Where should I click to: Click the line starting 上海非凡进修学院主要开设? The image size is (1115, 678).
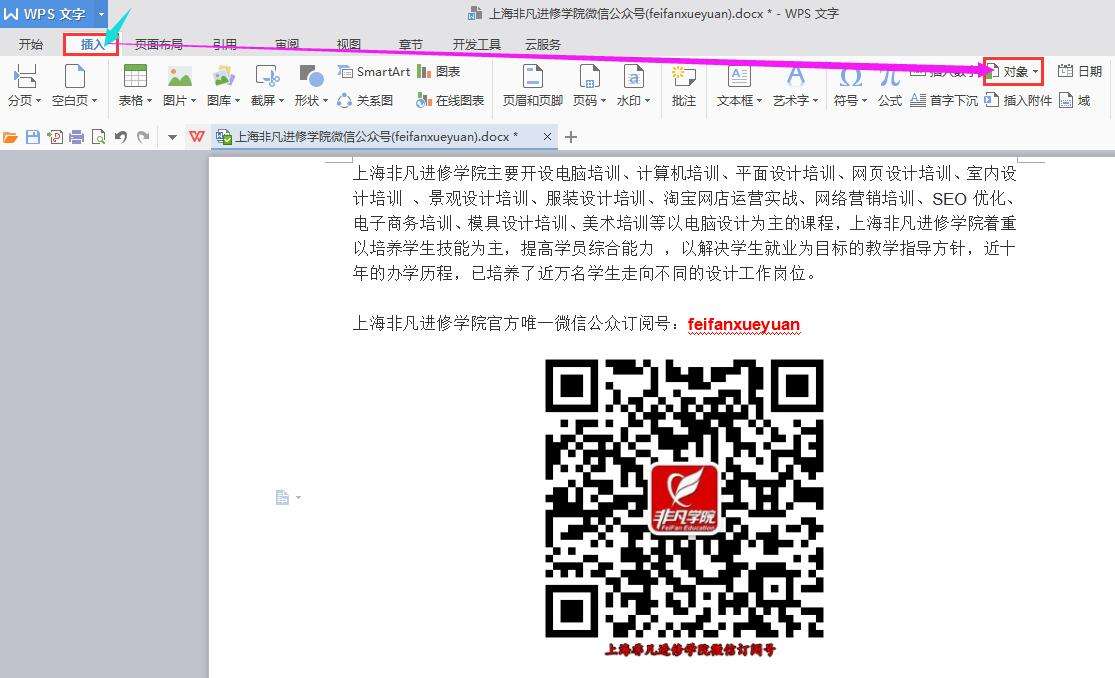(x=685, y=174)
